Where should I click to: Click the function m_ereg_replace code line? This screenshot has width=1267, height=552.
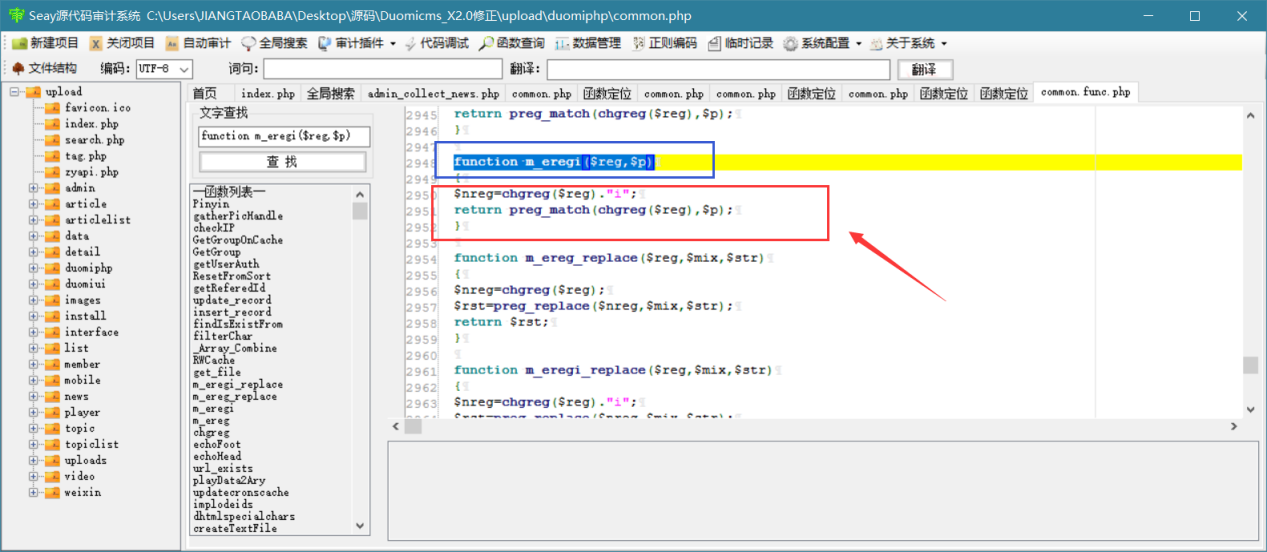[609, 258]
